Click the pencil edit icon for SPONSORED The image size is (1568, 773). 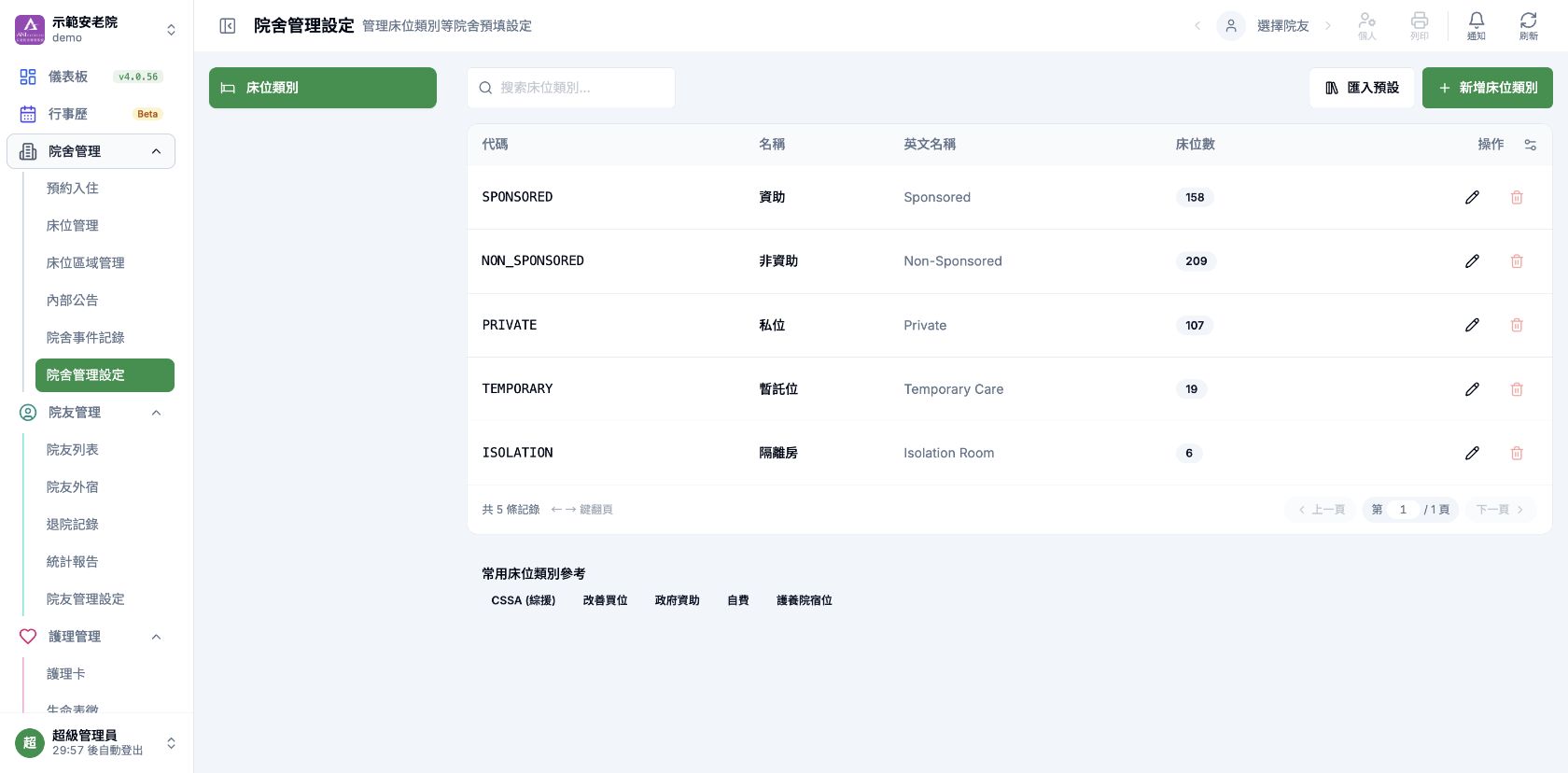(1472, 197)
